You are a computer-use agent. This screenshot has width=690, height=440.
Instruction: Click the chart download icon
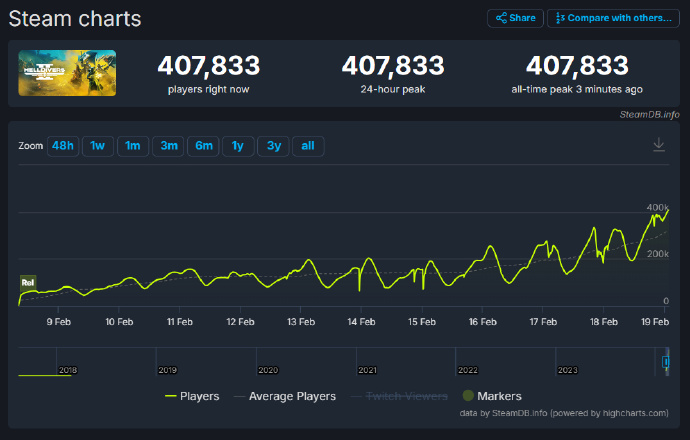[x=658, y=145]
